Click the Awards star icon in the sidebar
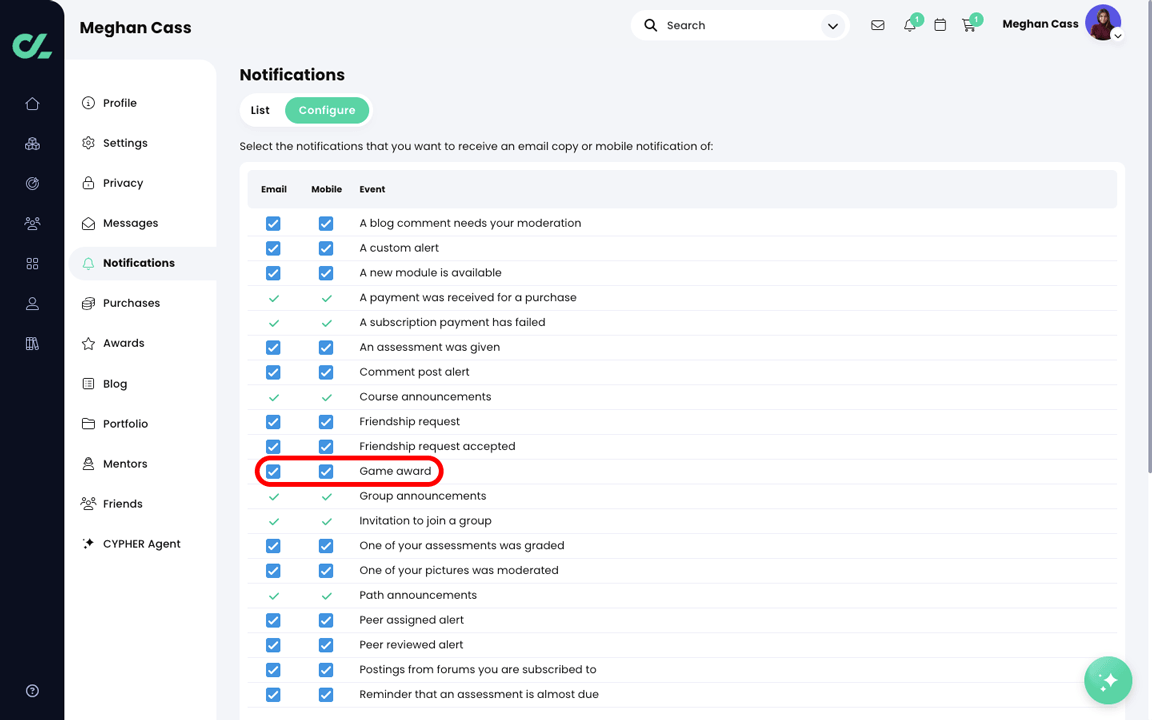1152x720 pixels. [88, 343]
